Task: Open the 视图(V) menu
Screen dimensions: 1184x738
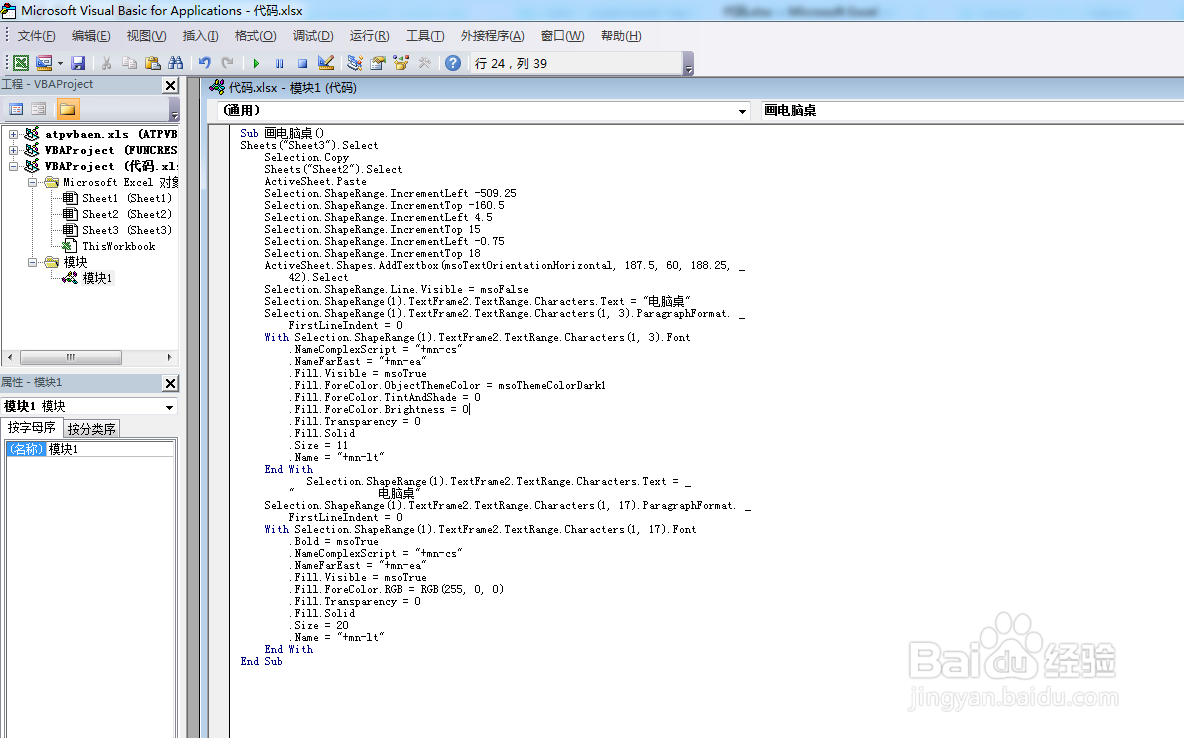Action: point(146,36)
